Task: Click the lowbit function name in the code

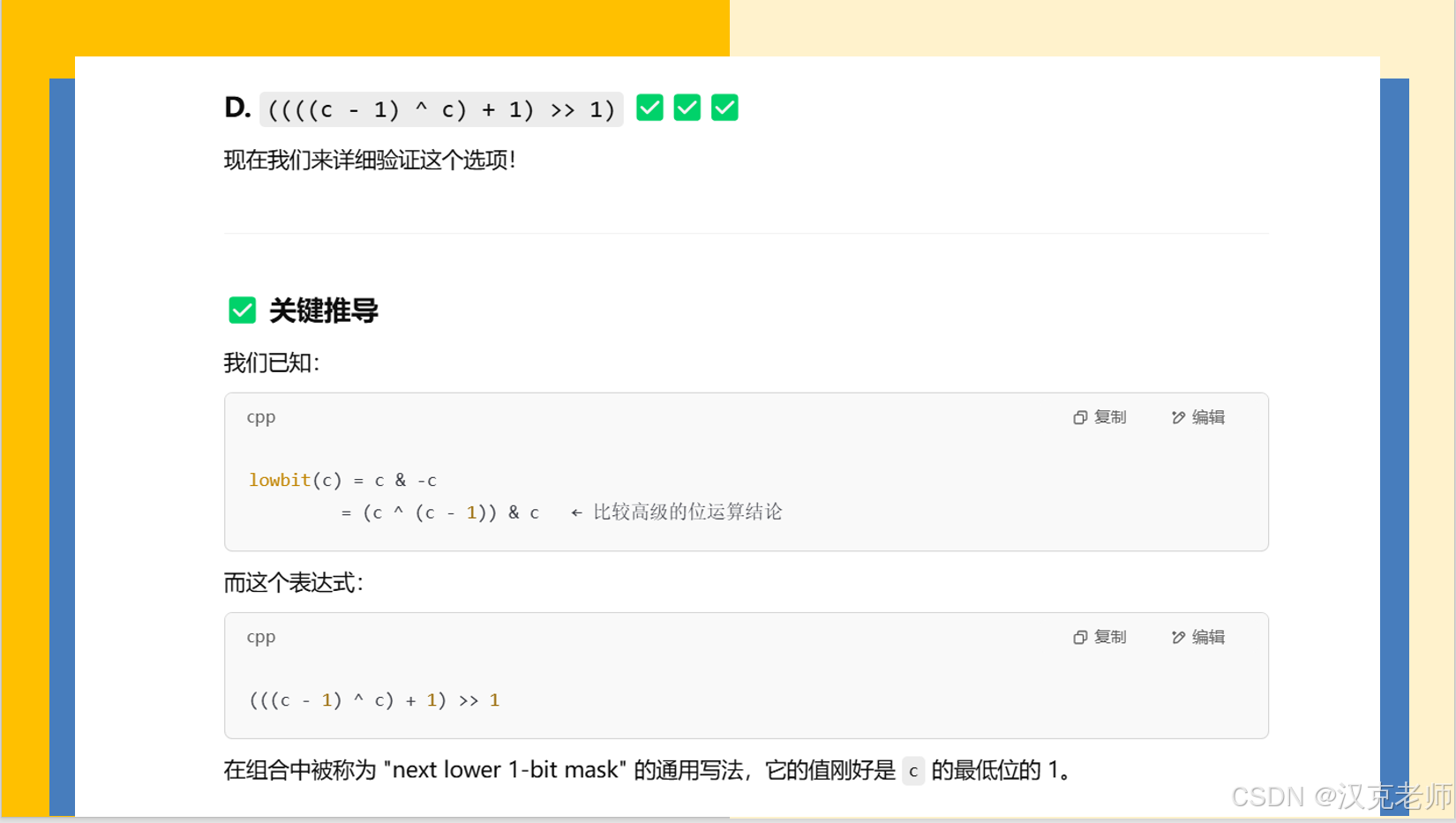Action: tap(280, 480)
